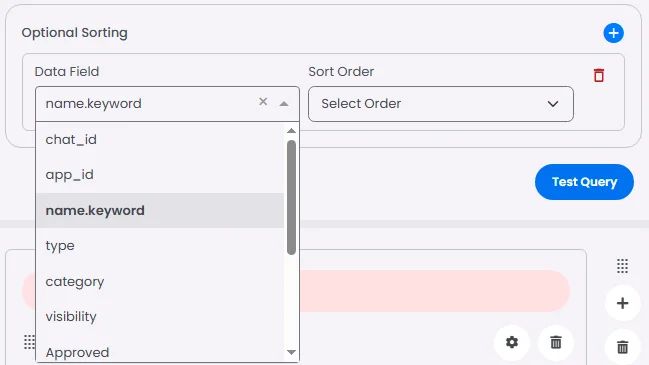Add a new sorting rule with blue plus
The height and width of the screenshot is (365, 649).
[x=613, y=33]
